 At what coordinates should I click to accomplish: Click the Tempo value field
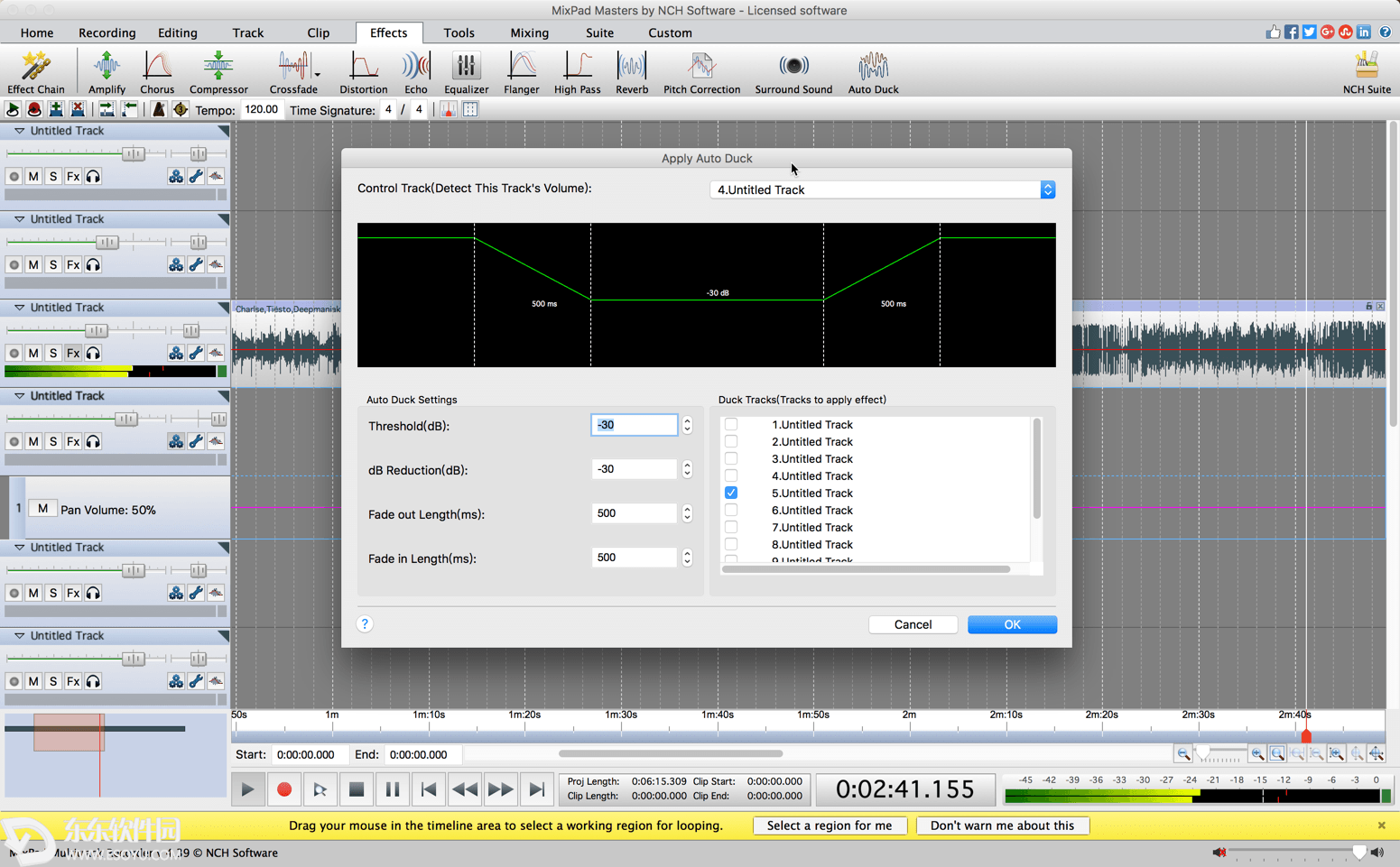(x=262, y=110)
